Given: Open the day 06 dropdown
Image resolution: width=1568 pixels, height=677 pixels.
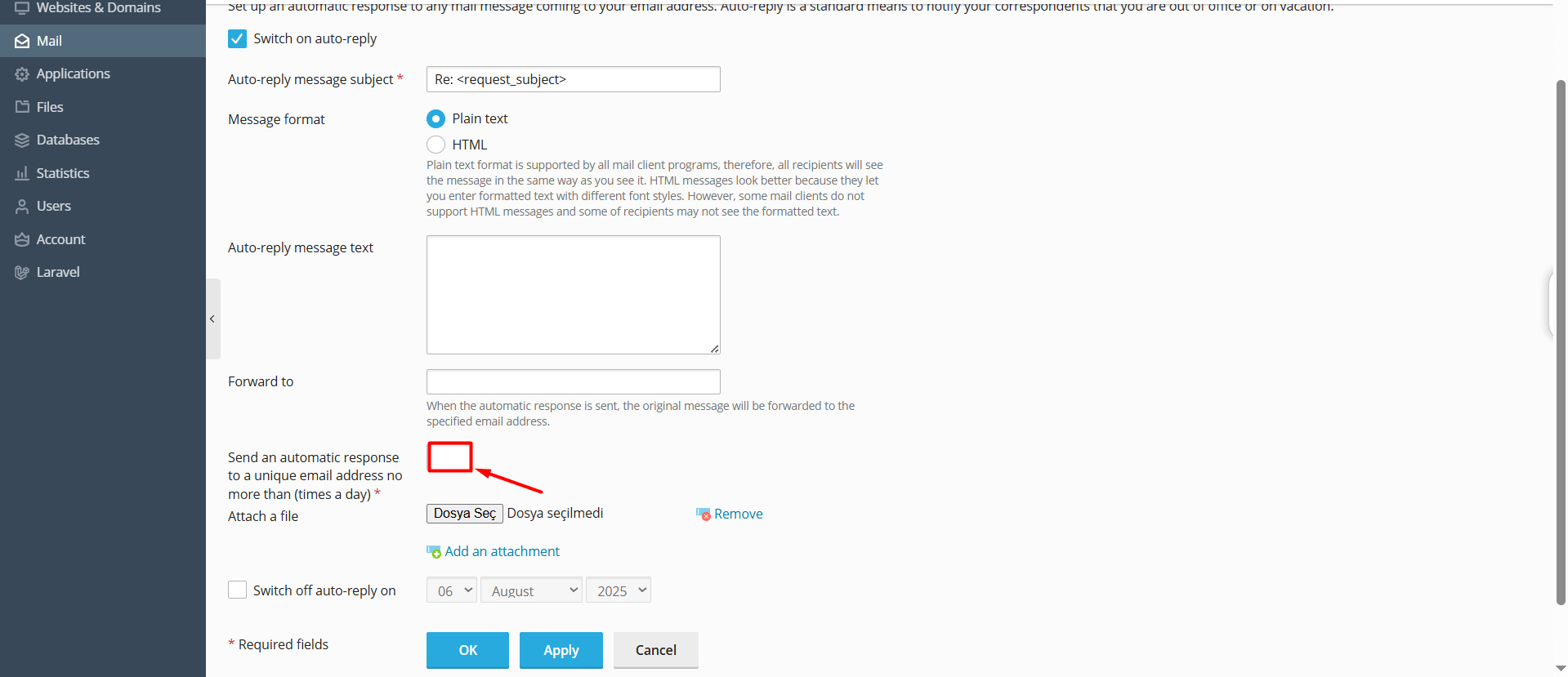Looking at the screenshot, I should [451, 590].
